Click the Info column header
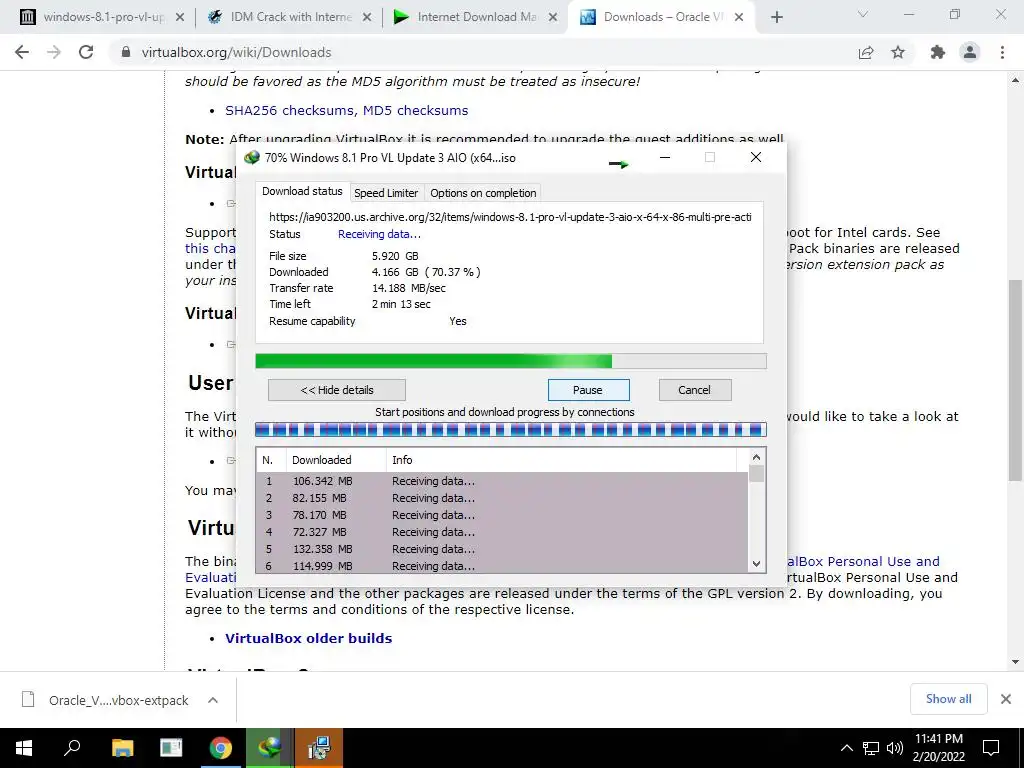 tap(561, 460)
